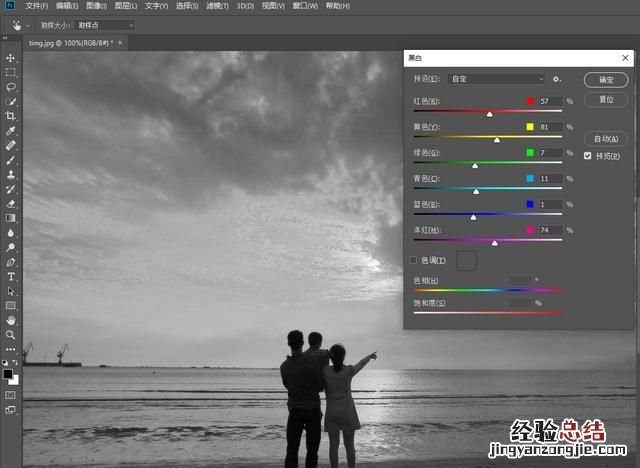Enable the 色调 (Tint) checkbox
Viewport: 640px width, 468px height.
(413, 260)
